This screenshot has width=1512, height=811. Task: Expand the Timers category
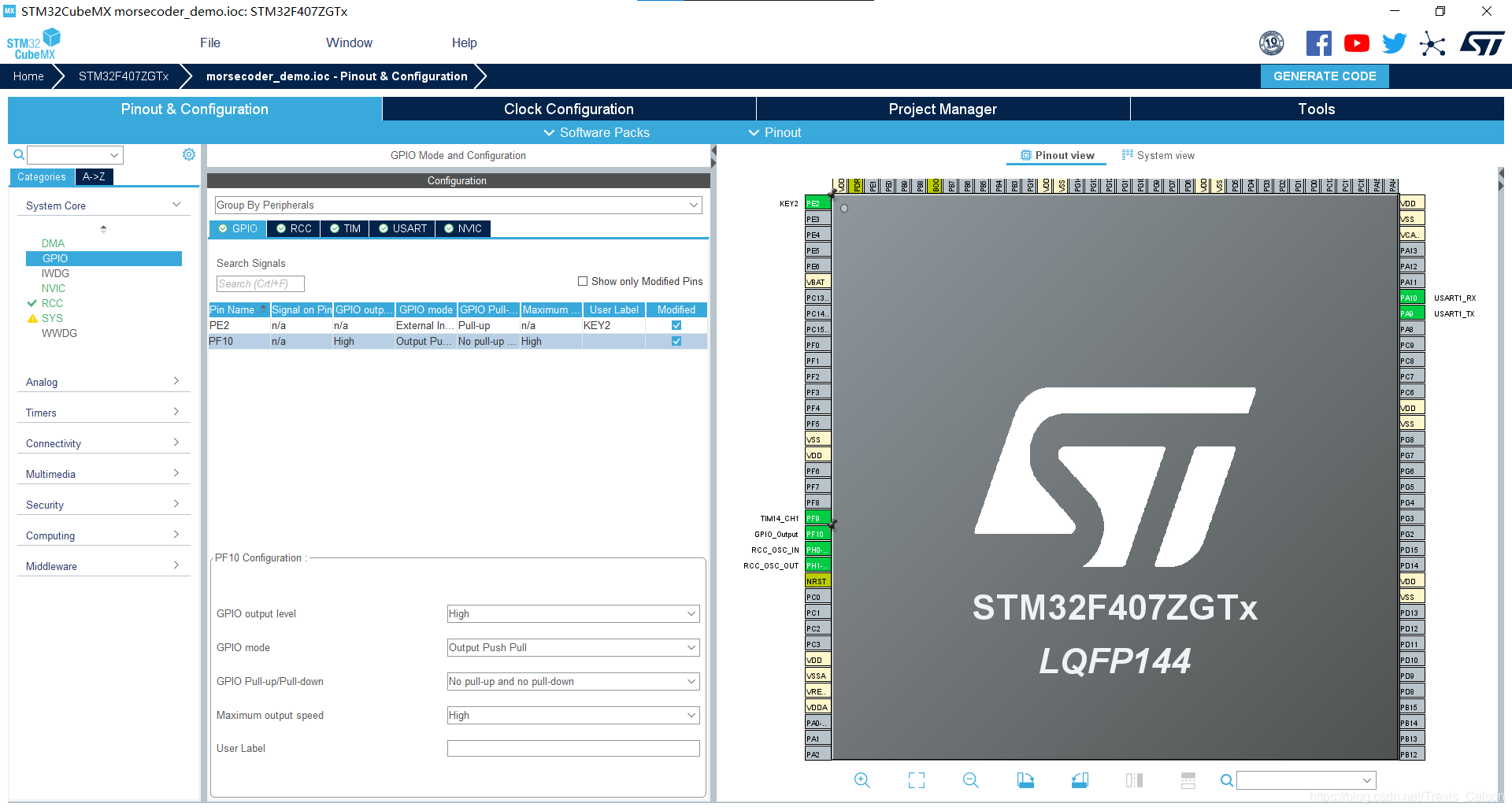pyautogui.click(x=103, y=413)
